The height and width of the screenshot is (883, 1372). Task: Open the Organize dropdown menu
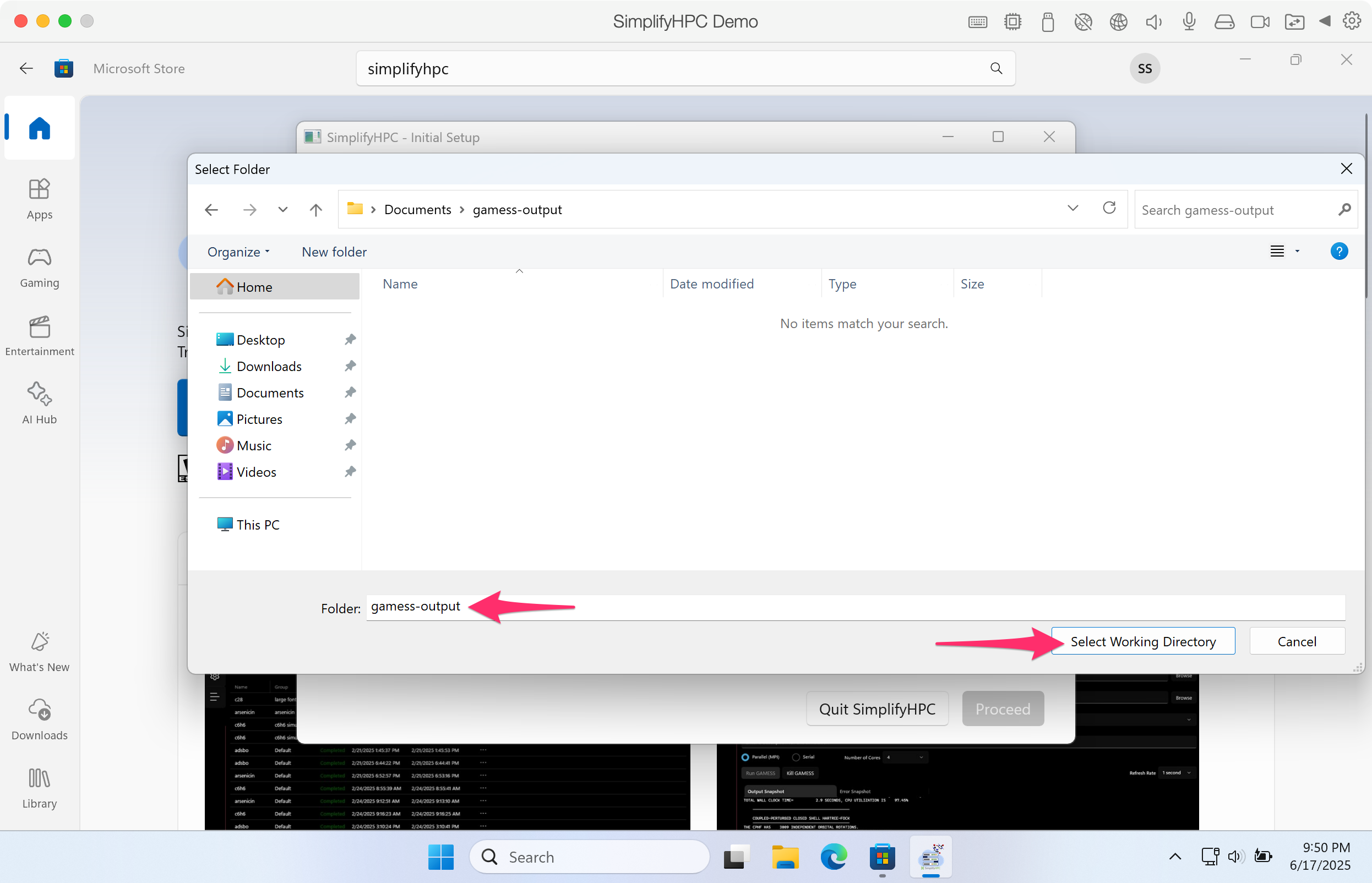pyautogui.click(x=238, y=252)
